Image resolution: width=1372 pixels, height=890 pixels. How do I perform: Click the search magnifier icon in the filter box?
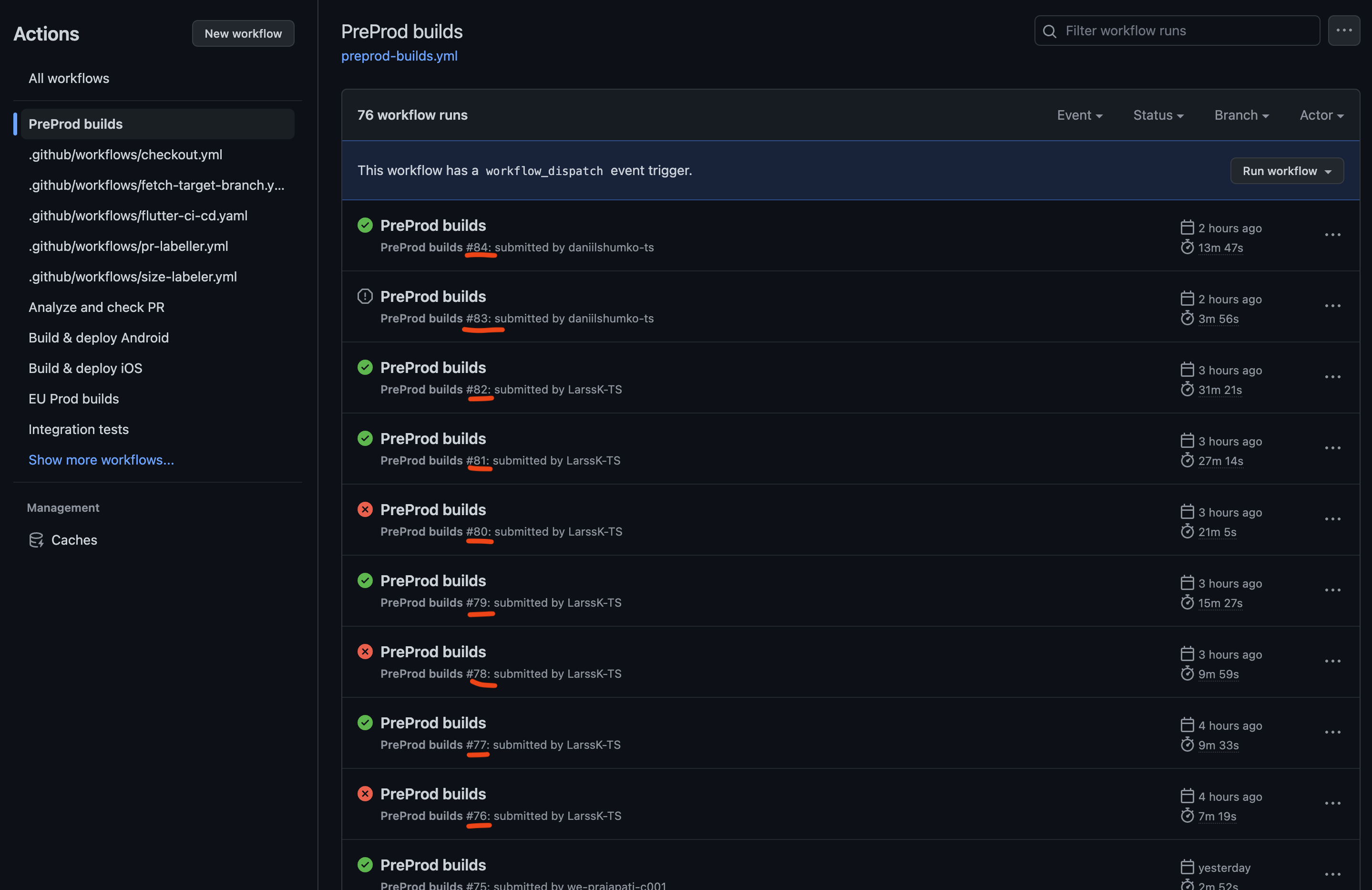[1050, 31]
